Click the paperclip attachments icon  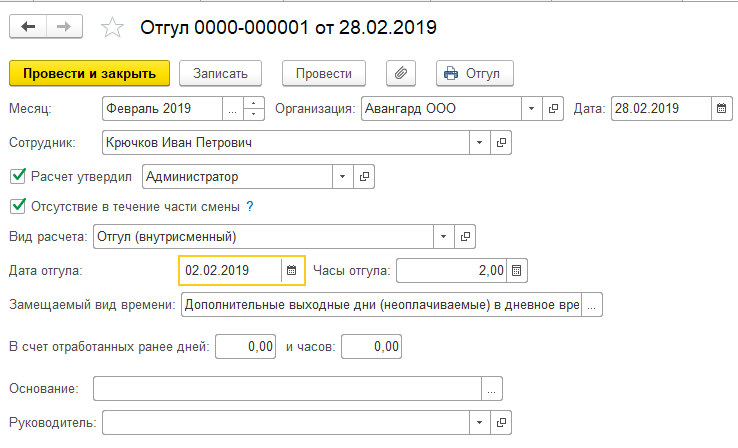399,73
